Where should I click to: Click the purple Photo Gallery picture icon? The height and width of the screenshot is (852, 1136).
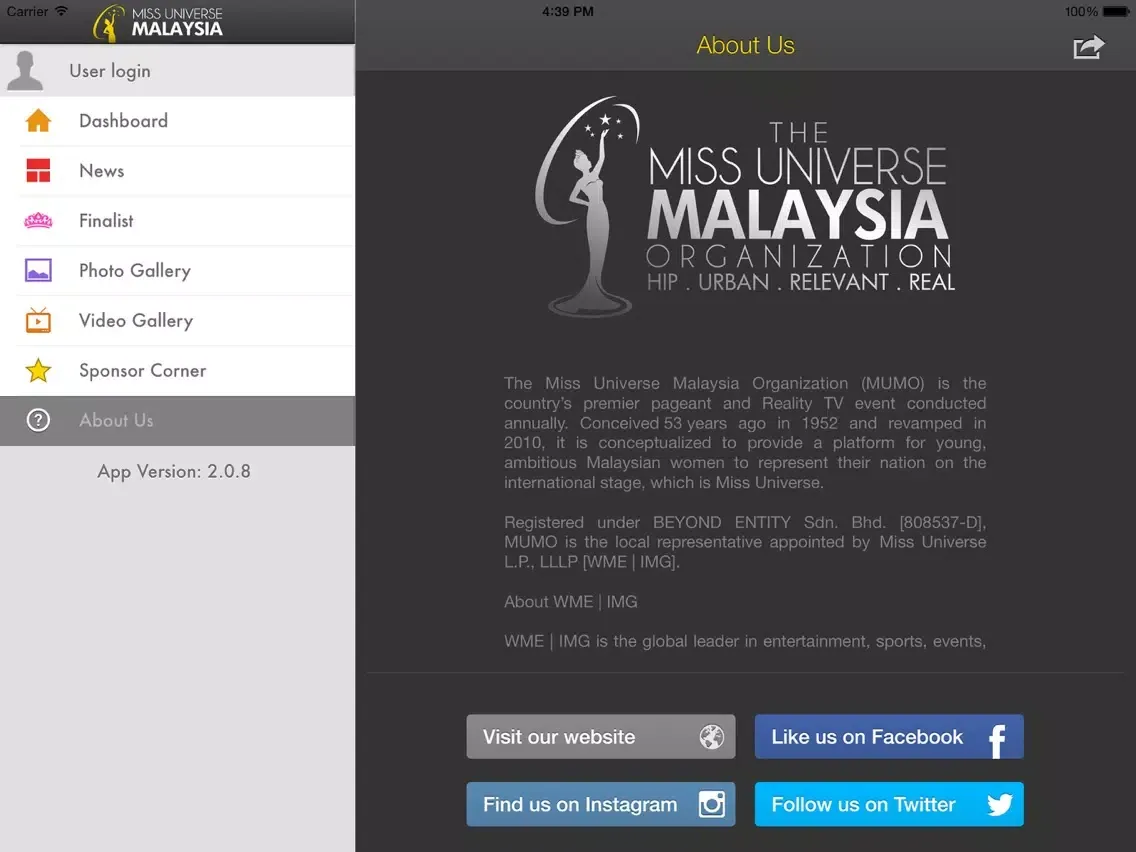pyautogui.click(x=38, y=270)
